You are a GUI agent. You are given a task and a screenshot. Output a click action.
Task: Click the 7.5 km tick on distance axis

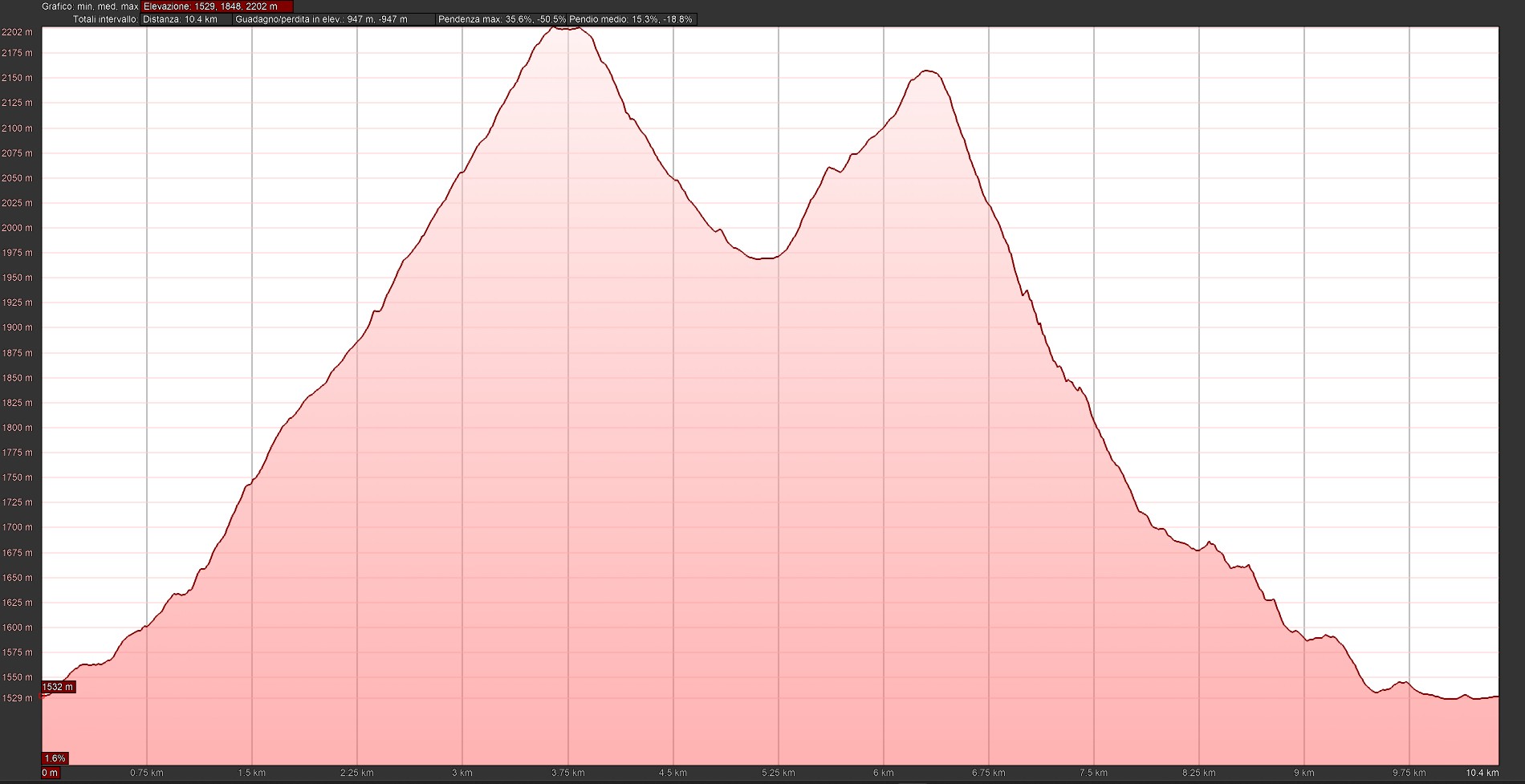pyautogui.click(x=1093, y=773)
